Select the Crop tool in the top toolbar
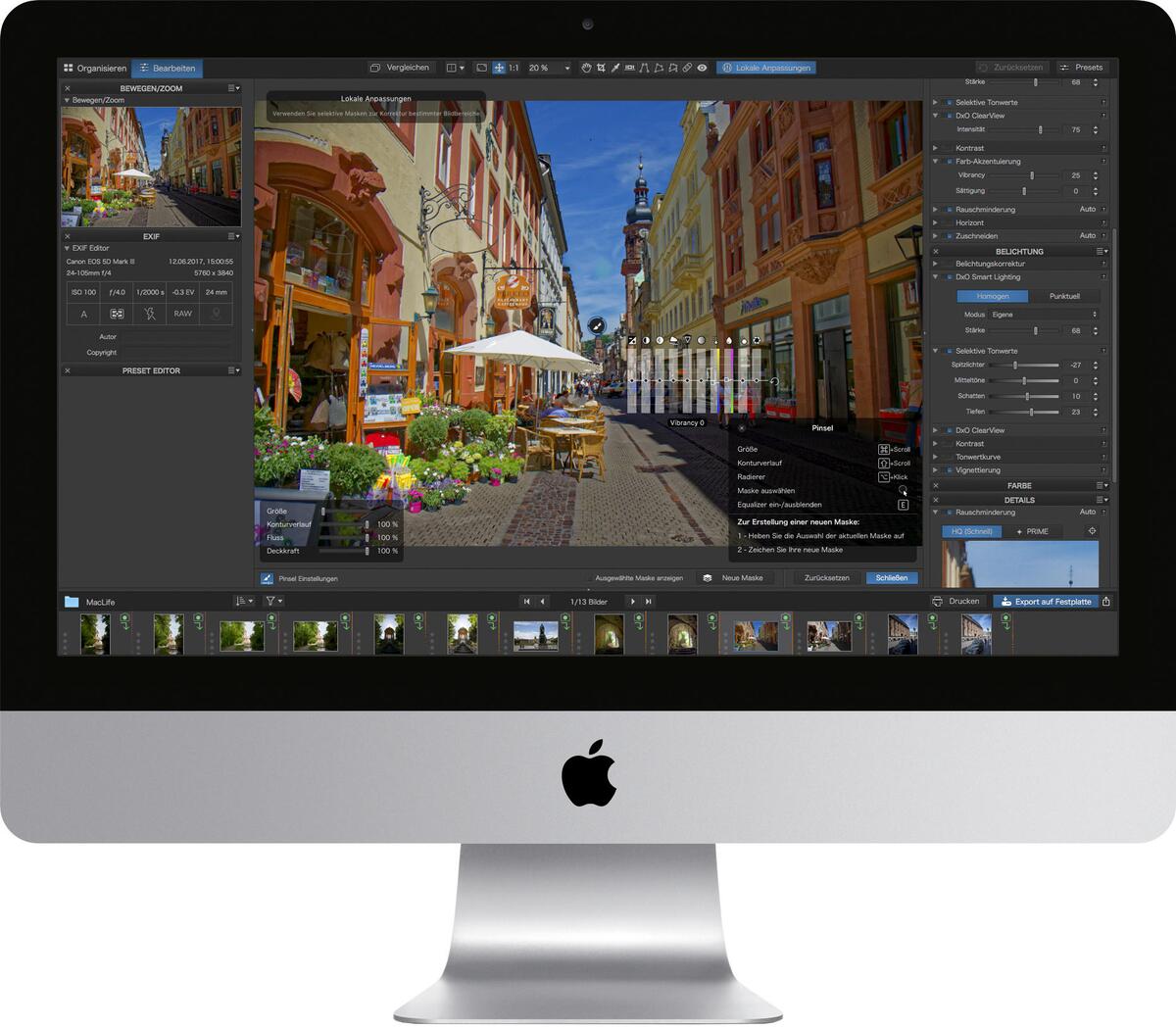The image size is (1176, 1029). [601, 68]
